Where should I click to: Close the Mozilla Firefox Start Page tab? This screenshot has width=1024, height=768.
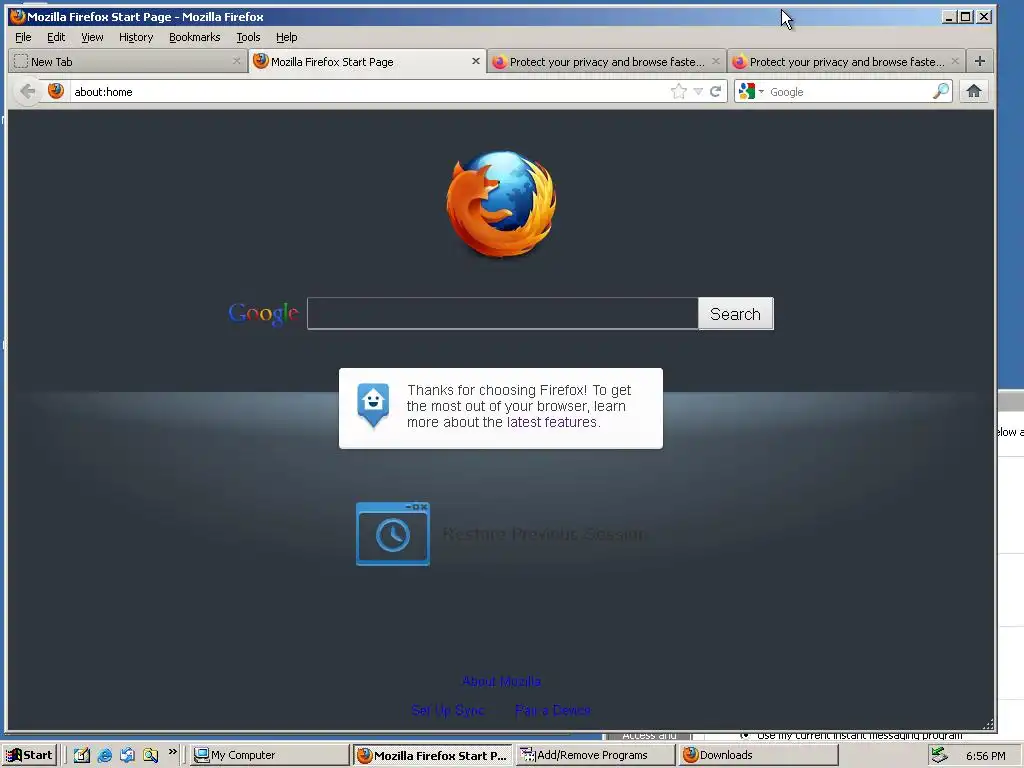pyautogui.click(x=475, y=61)
